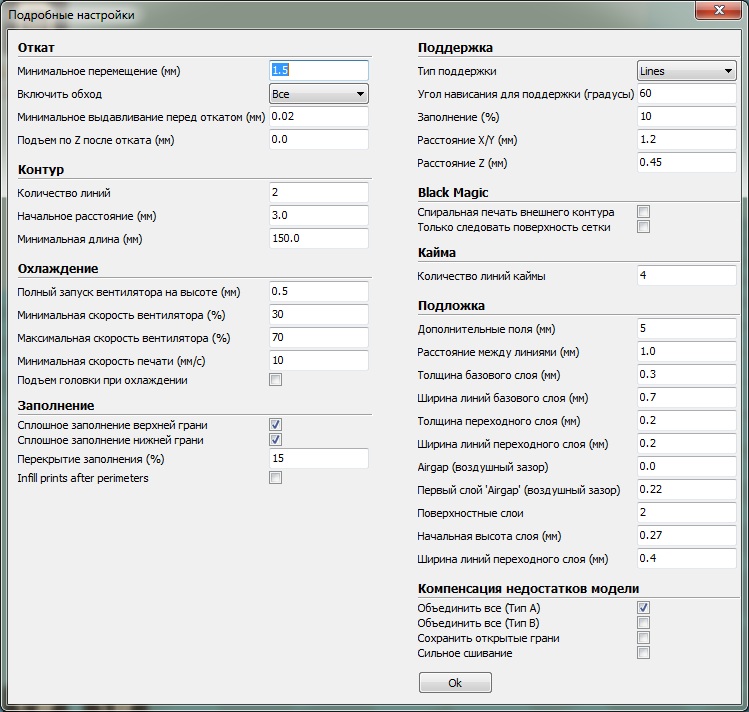Click Максимальная скорость вентилятора field

coord(319,337)
